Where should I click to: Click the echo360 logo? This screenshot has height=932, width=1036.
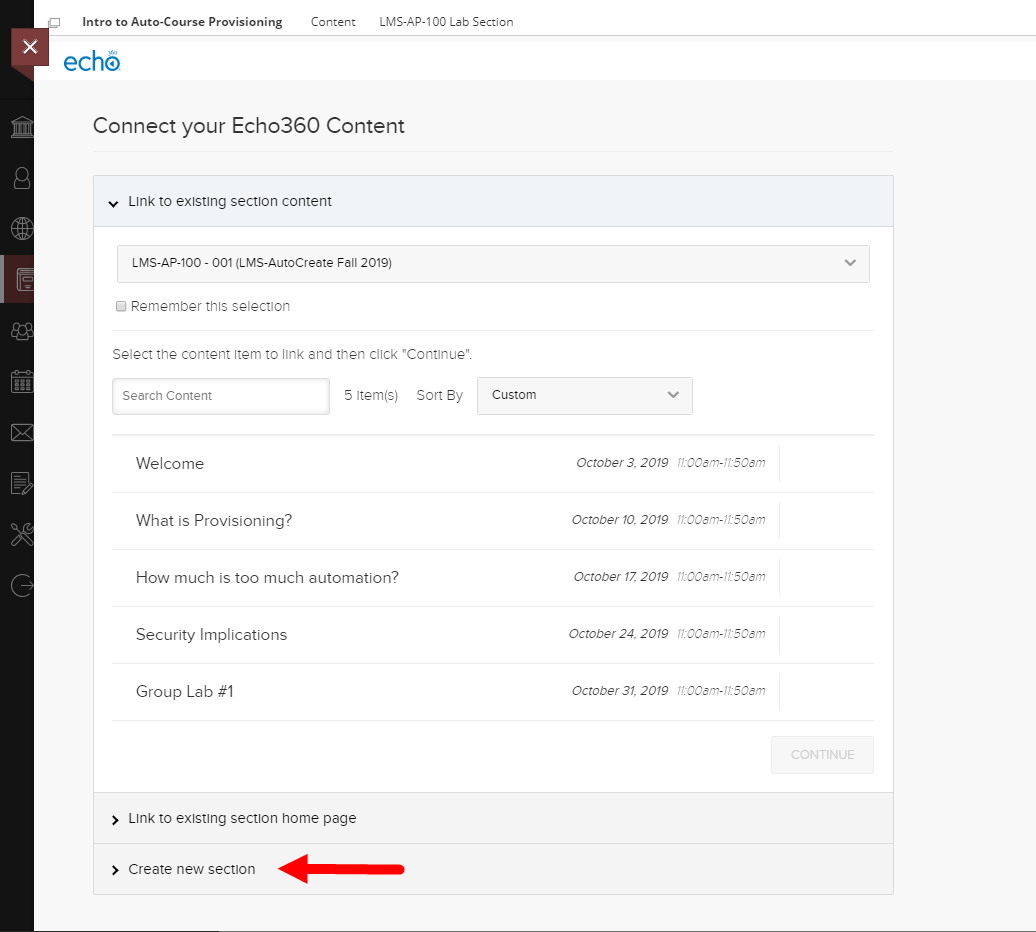(91, 61)
